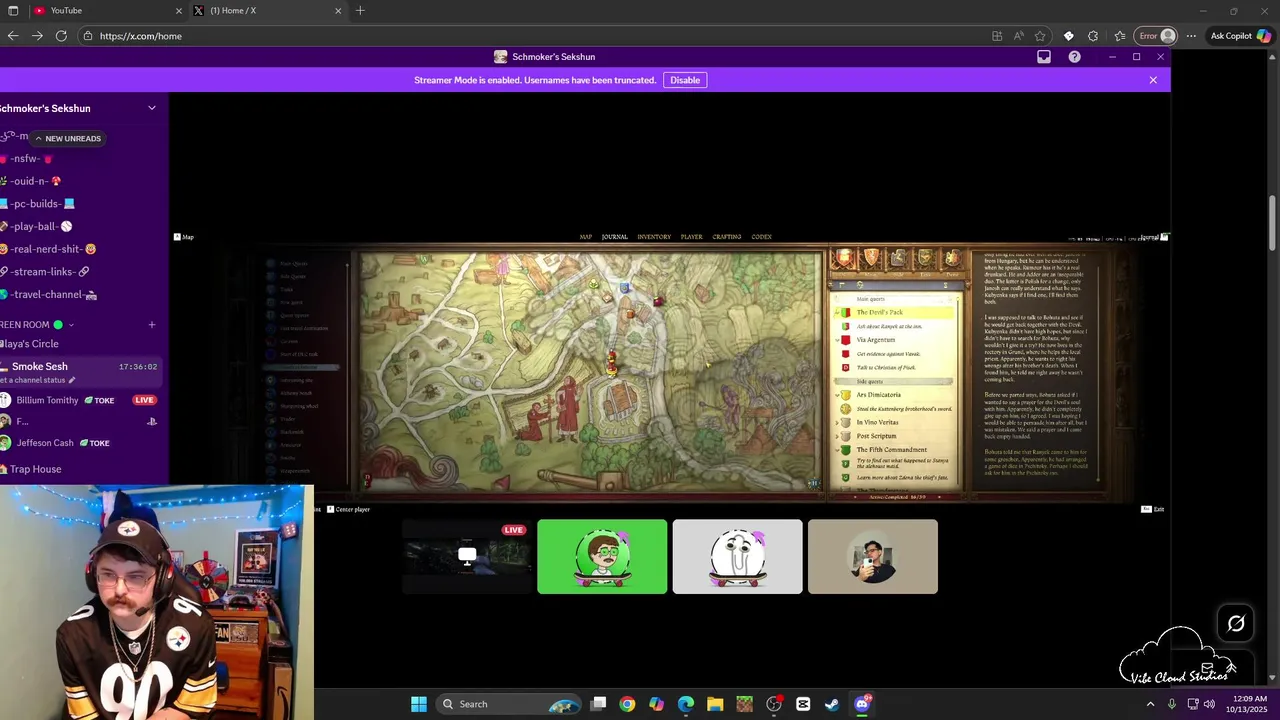The height and width of the screenshot is (720, 1280).
Task: Click Billium Tomithy in voice list
Action: coord(47,400)
